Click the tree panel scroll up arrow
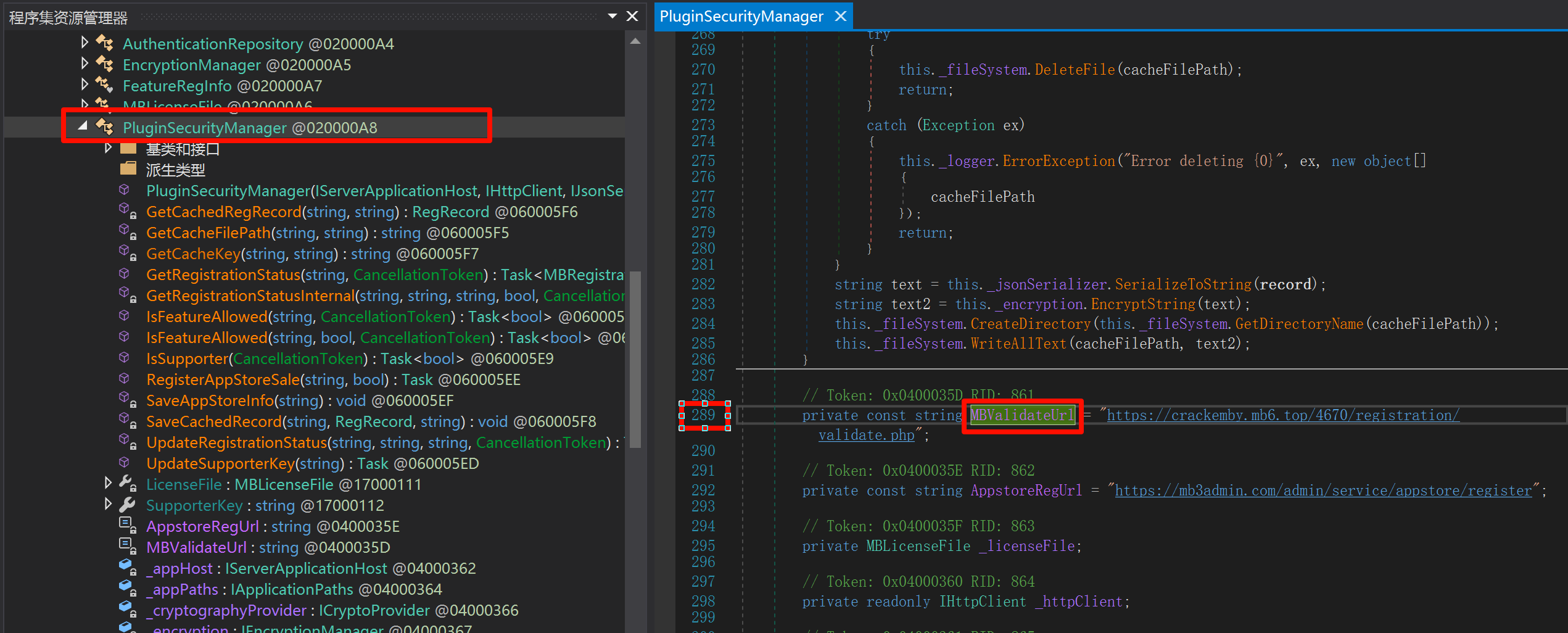Screen dimensions: 1568x633 tap(635, 41)
